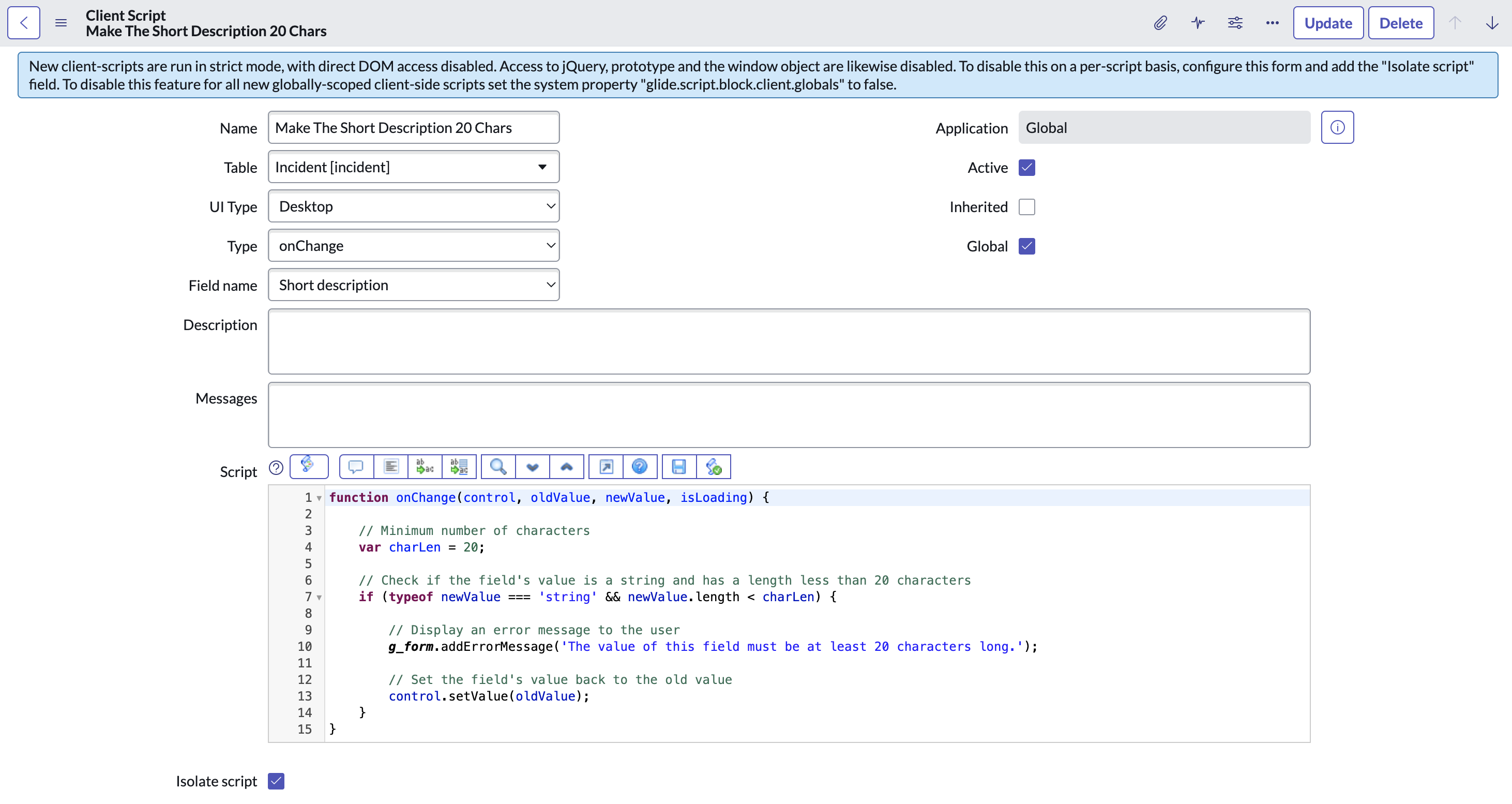Open the activity stream pulse icon
Screen dimensions: 1512x804
click(1198, 23)
